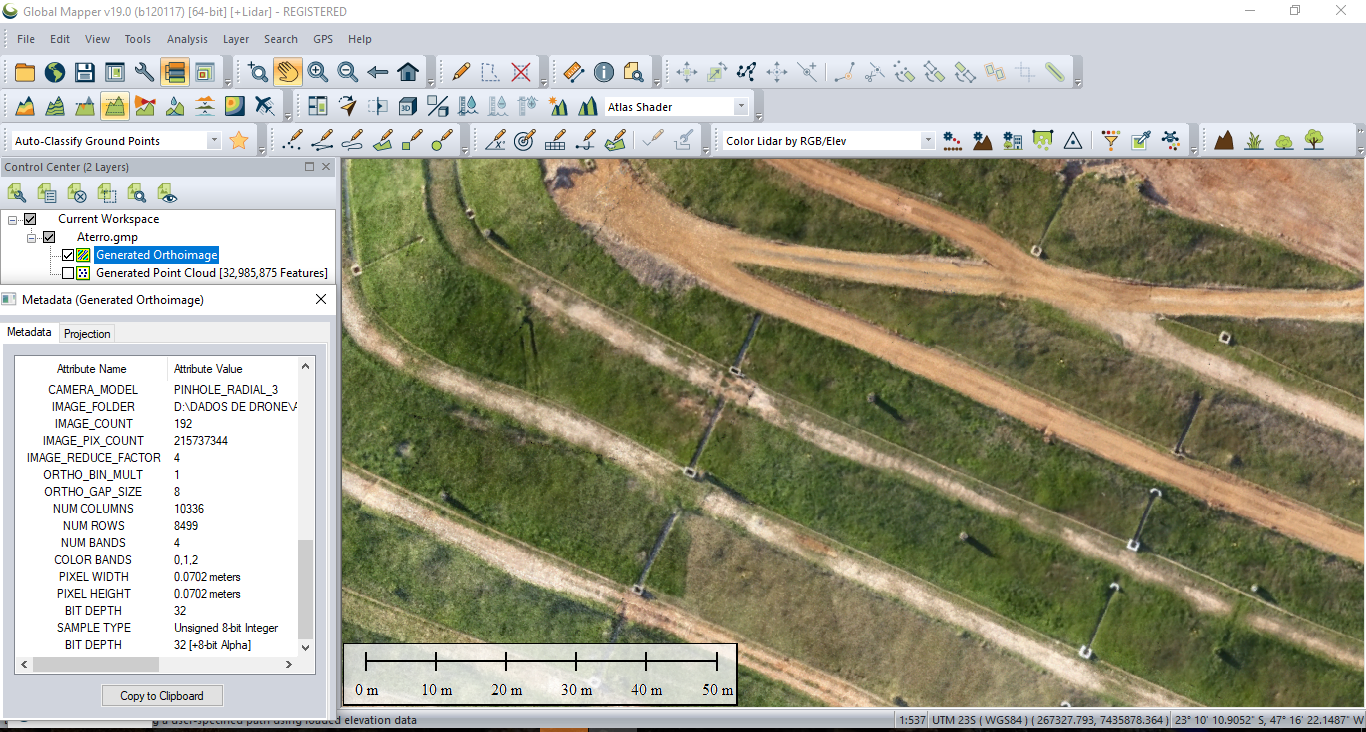The width and height of the screenshot is (1366, 732).
Task: Uncheck the Generated Orthoimage layer checkbox
Action: pos(68,255)
